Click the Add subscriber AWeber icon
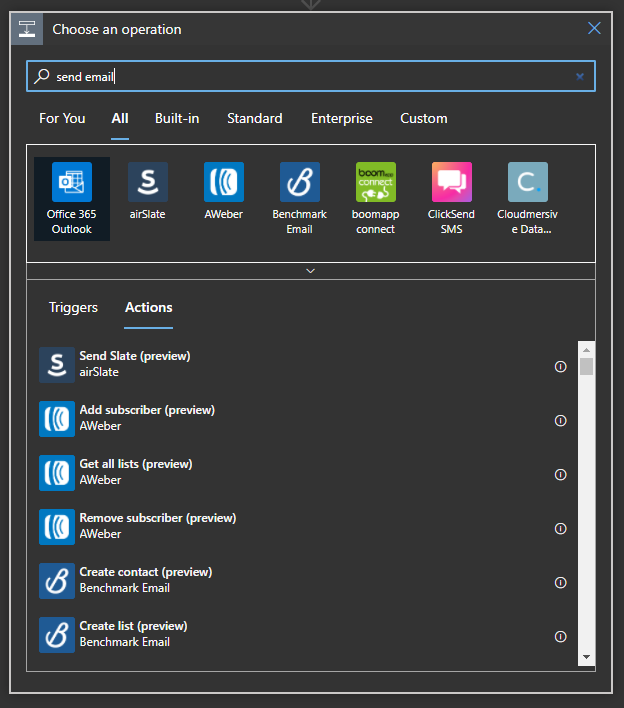624x708 pixels. click(x=57, y=419)
